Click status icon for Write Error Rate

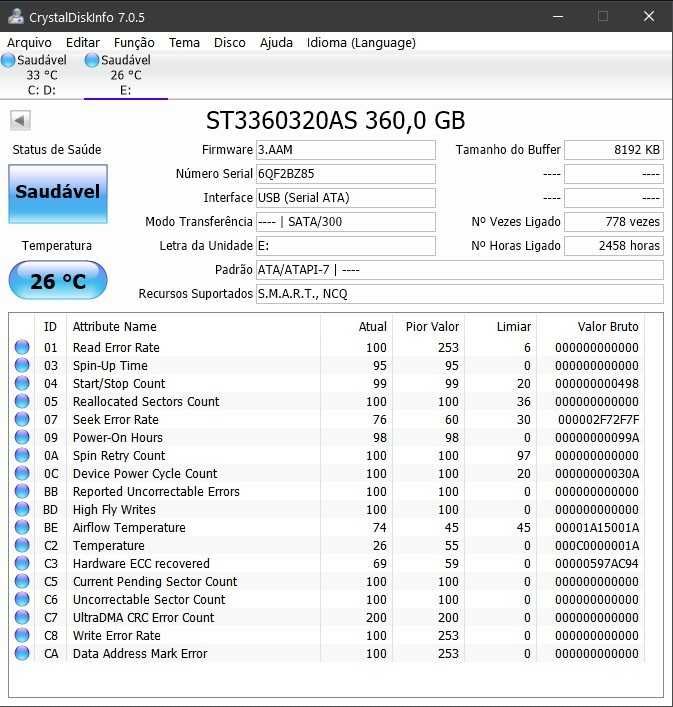22,635
